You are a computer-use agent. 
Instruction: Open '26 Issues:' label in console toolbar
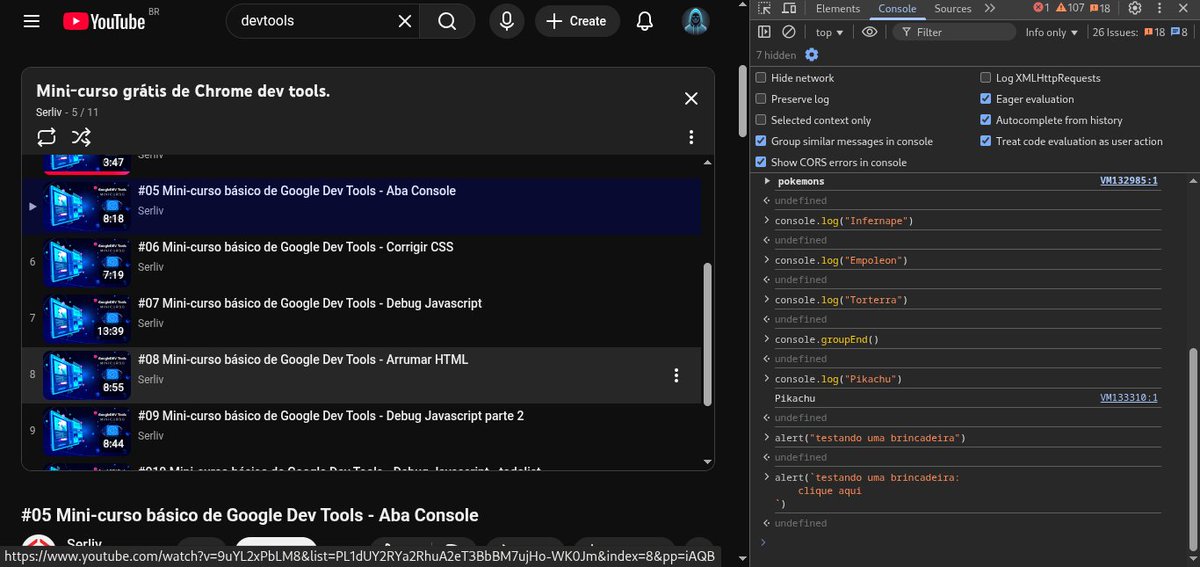(x=1115, y=32)
